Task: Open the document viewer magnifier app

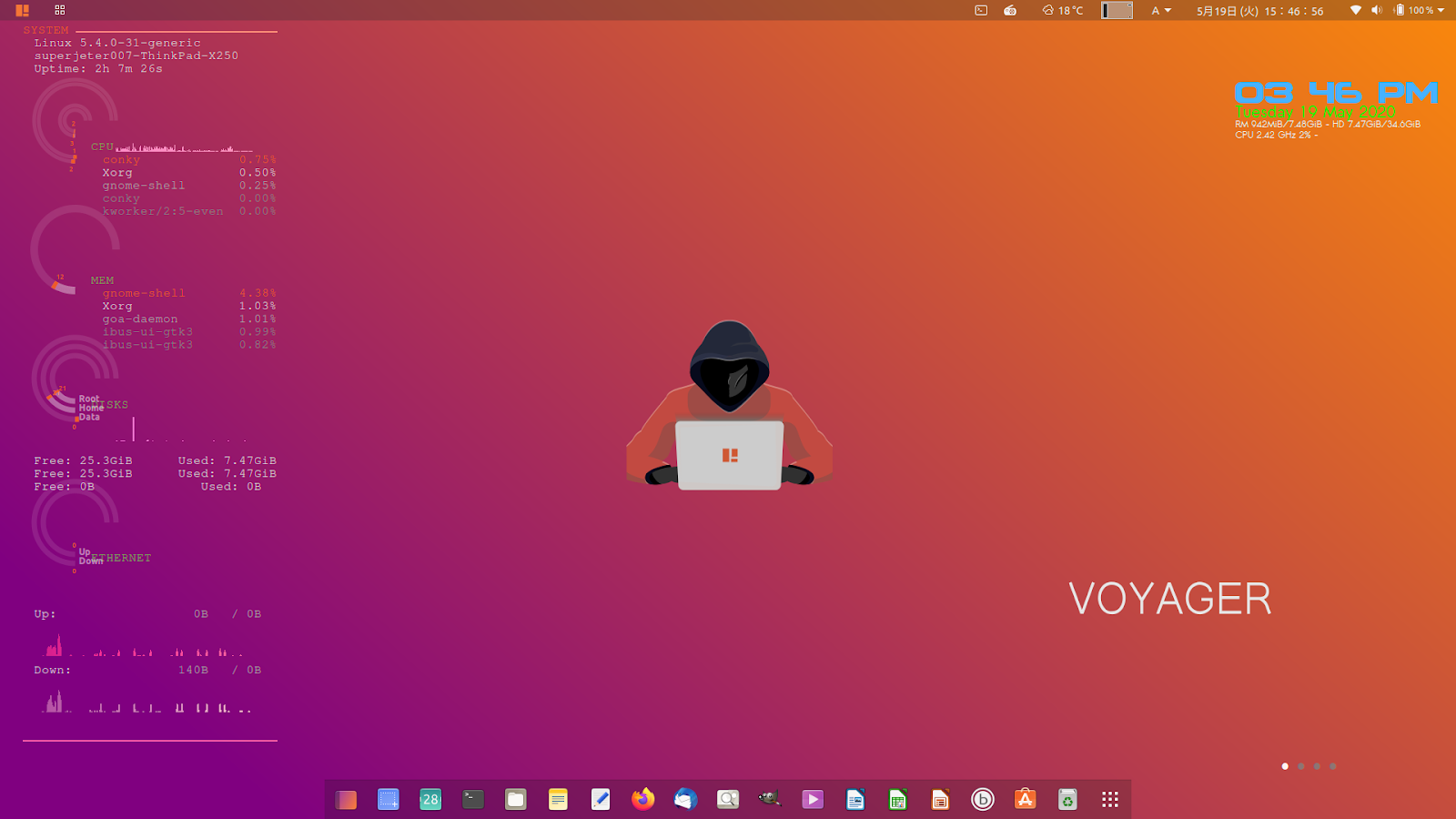Action: [728, 799]
